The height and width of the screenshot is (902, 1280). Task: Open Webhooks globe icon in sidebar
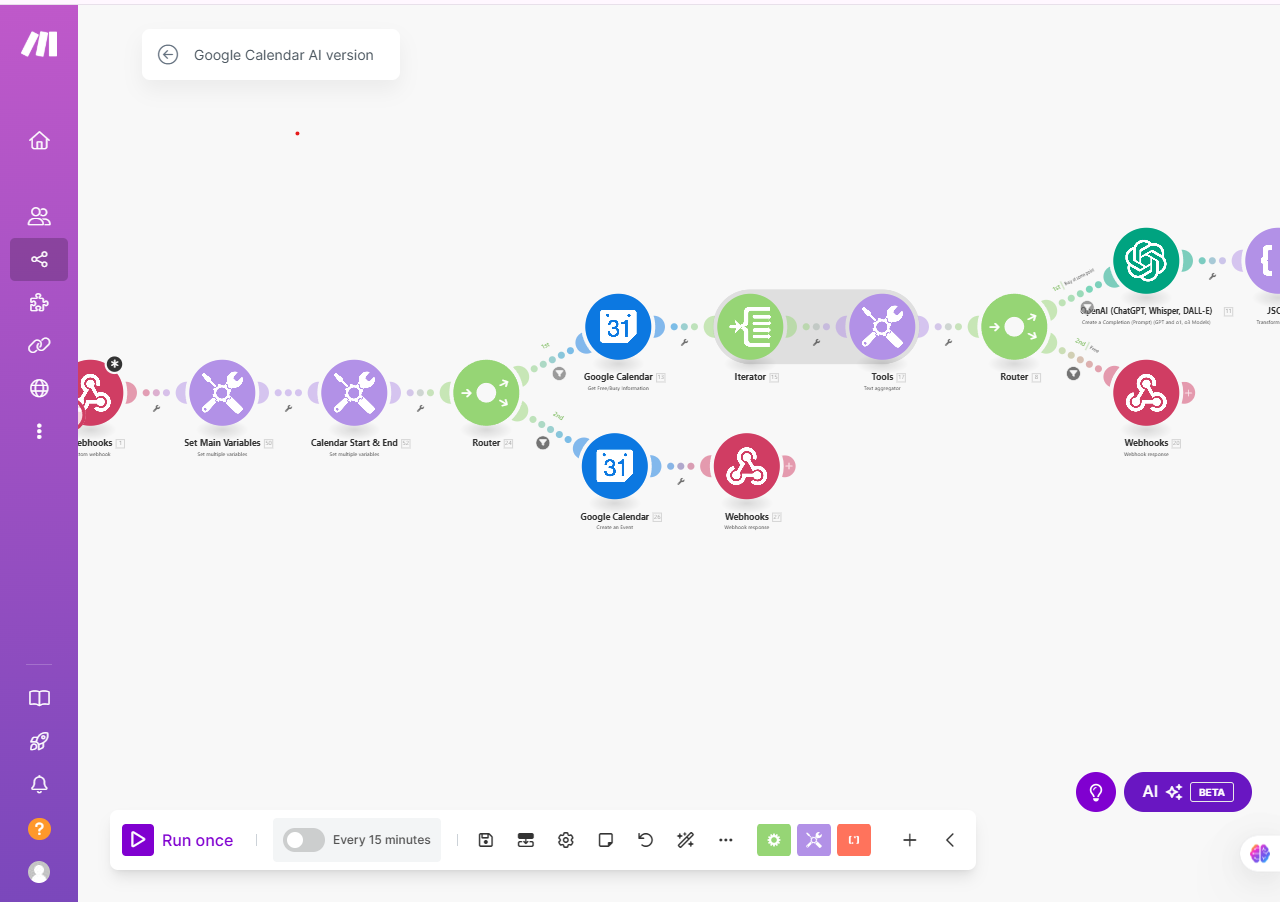point(39,388)
